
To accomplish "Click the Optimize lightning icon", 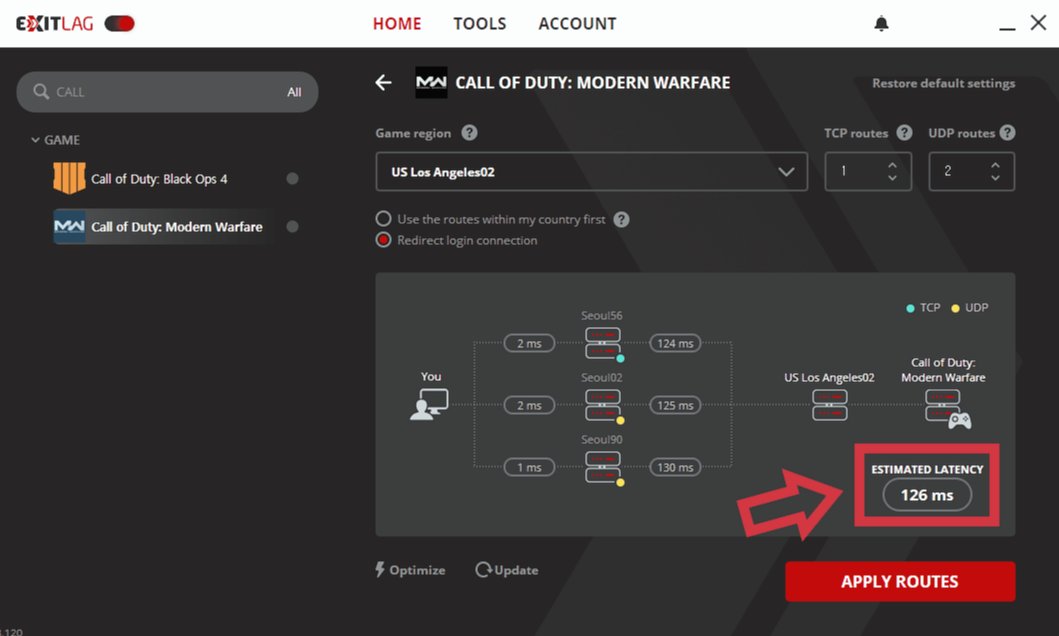I will (x=380, y=569).
